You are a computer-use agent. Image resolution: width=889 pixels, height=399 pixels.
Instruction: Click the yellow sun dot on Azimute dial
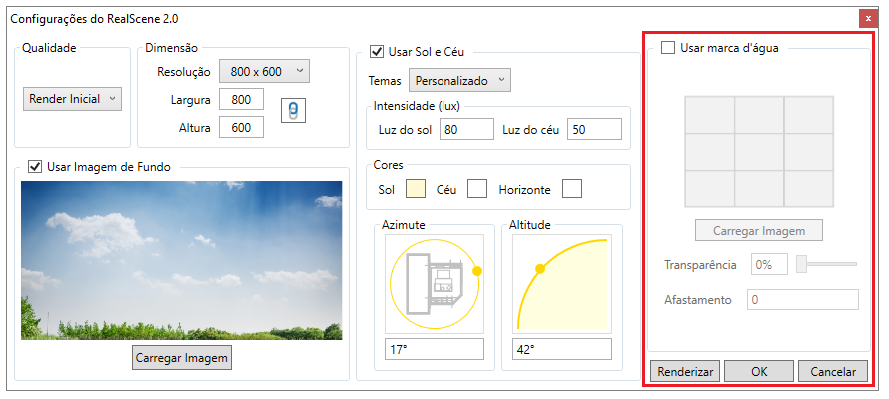coord(477,271)
